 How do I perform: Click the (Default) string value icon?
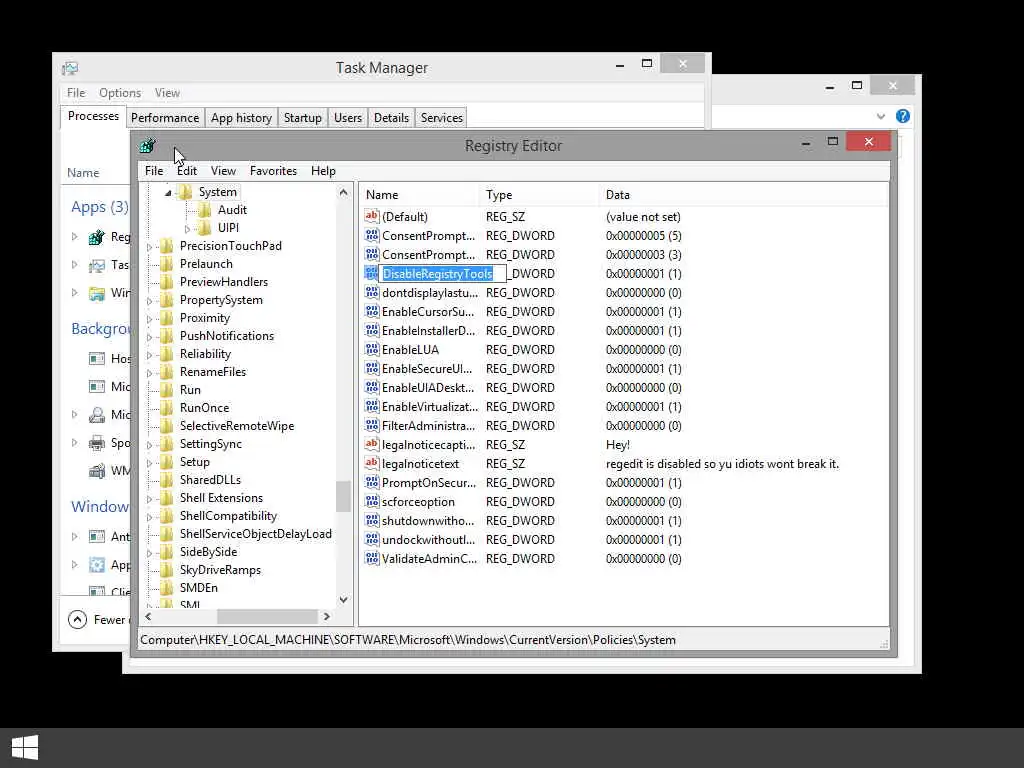(x=372, y=216)
